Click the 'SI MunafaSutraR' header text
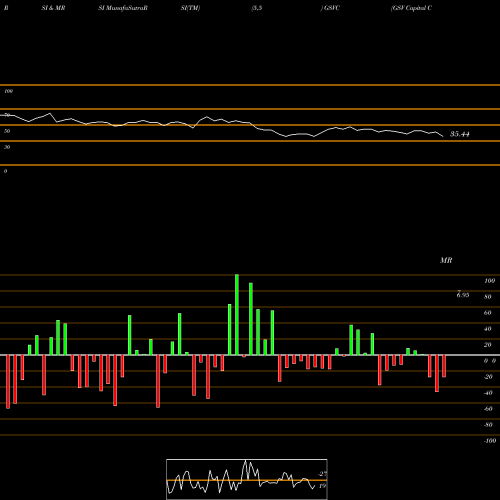 coord(123,8)
